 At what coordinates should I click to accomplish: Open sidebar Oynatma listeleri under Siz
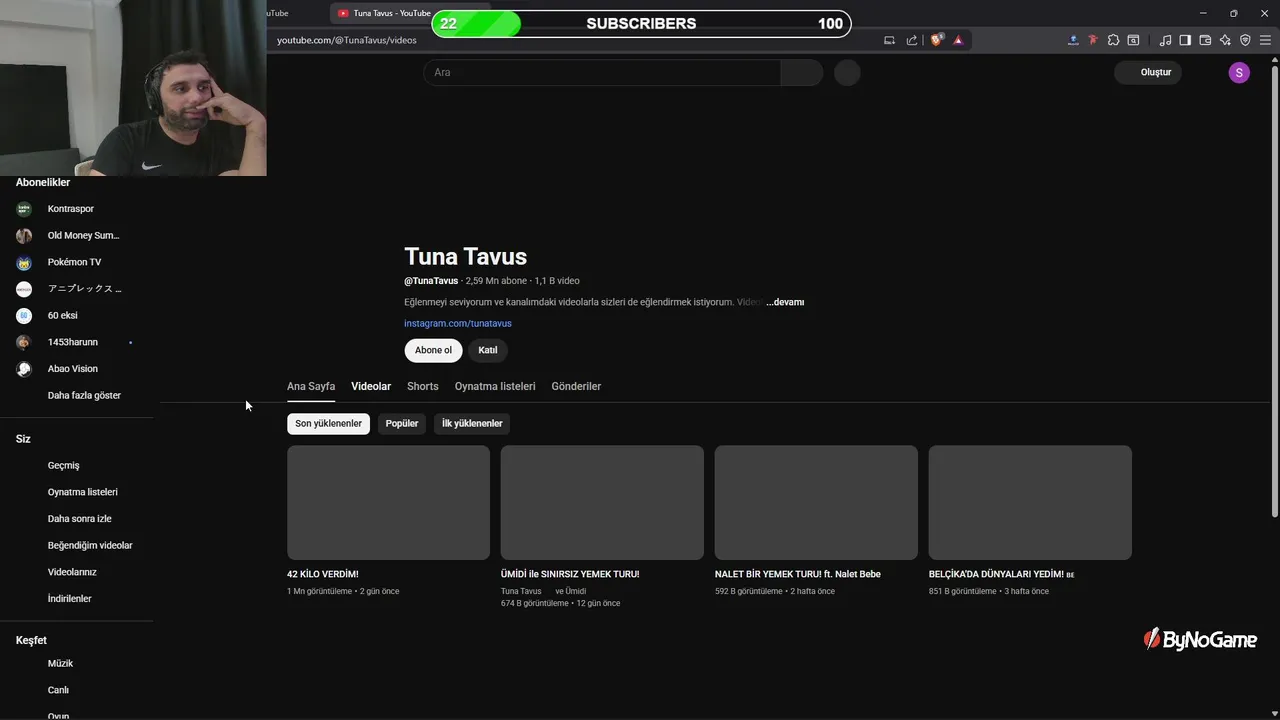82,492
